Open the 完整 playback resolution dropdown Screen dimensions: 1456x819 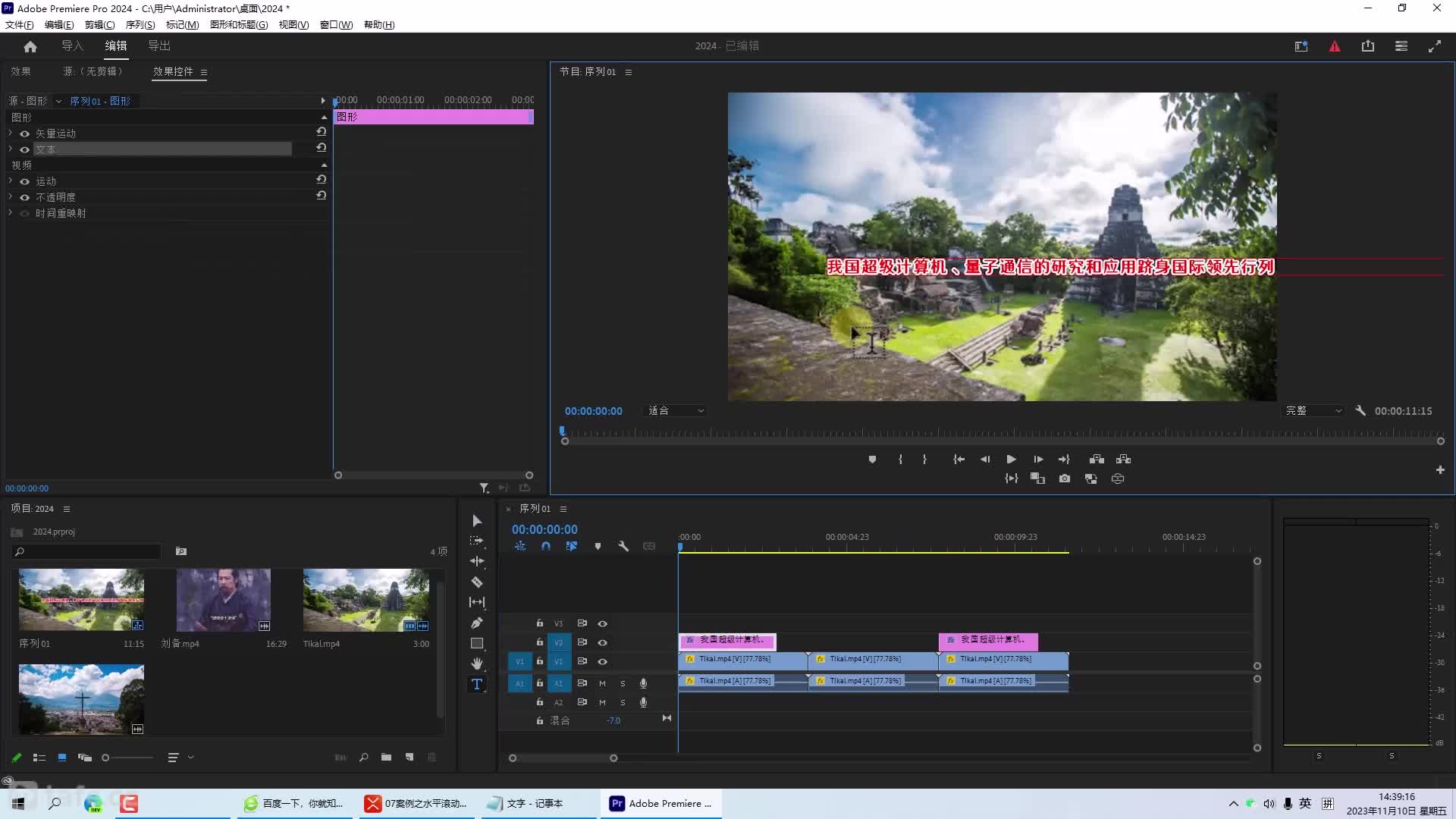tap(1313, 410)
